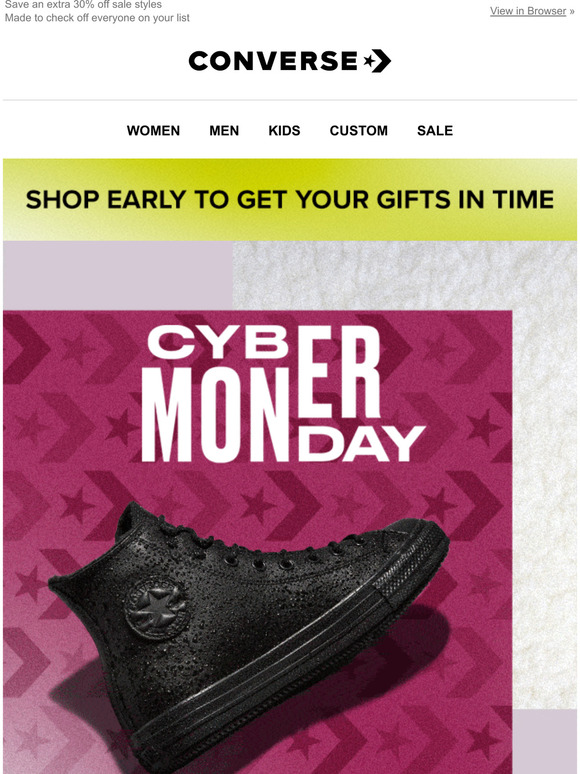Click the lavender block at top left
This screenshot has height=774, width=580.
tap(117, 275)
